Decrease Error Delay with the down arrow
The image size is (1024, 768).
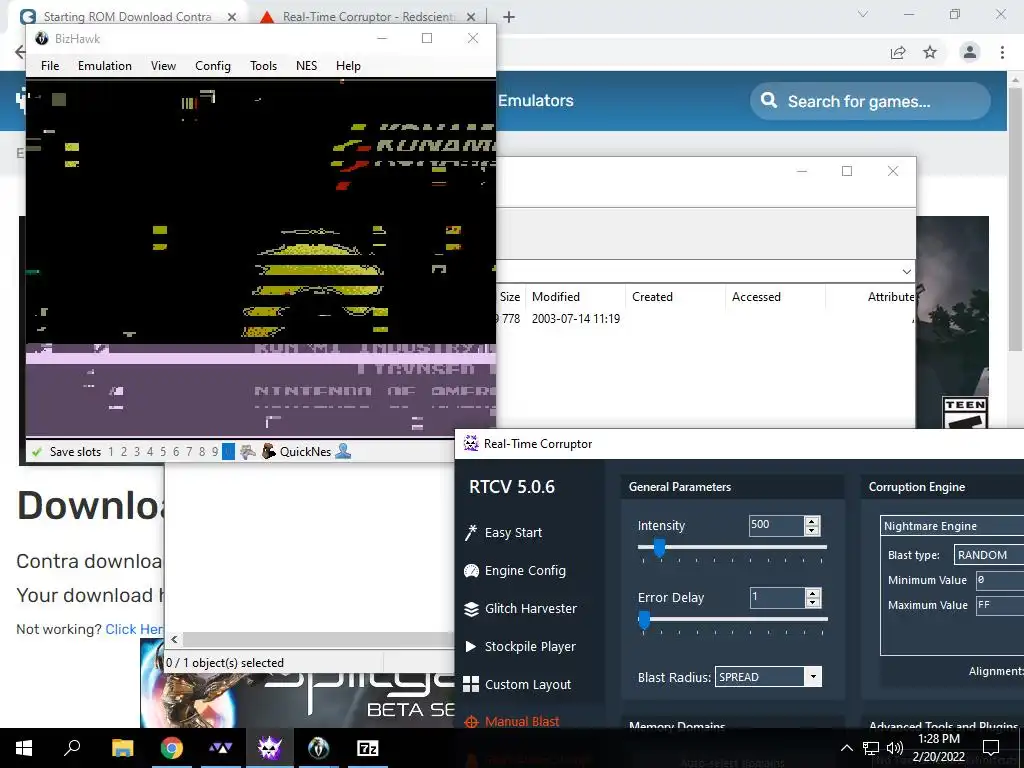coord(812,601)
